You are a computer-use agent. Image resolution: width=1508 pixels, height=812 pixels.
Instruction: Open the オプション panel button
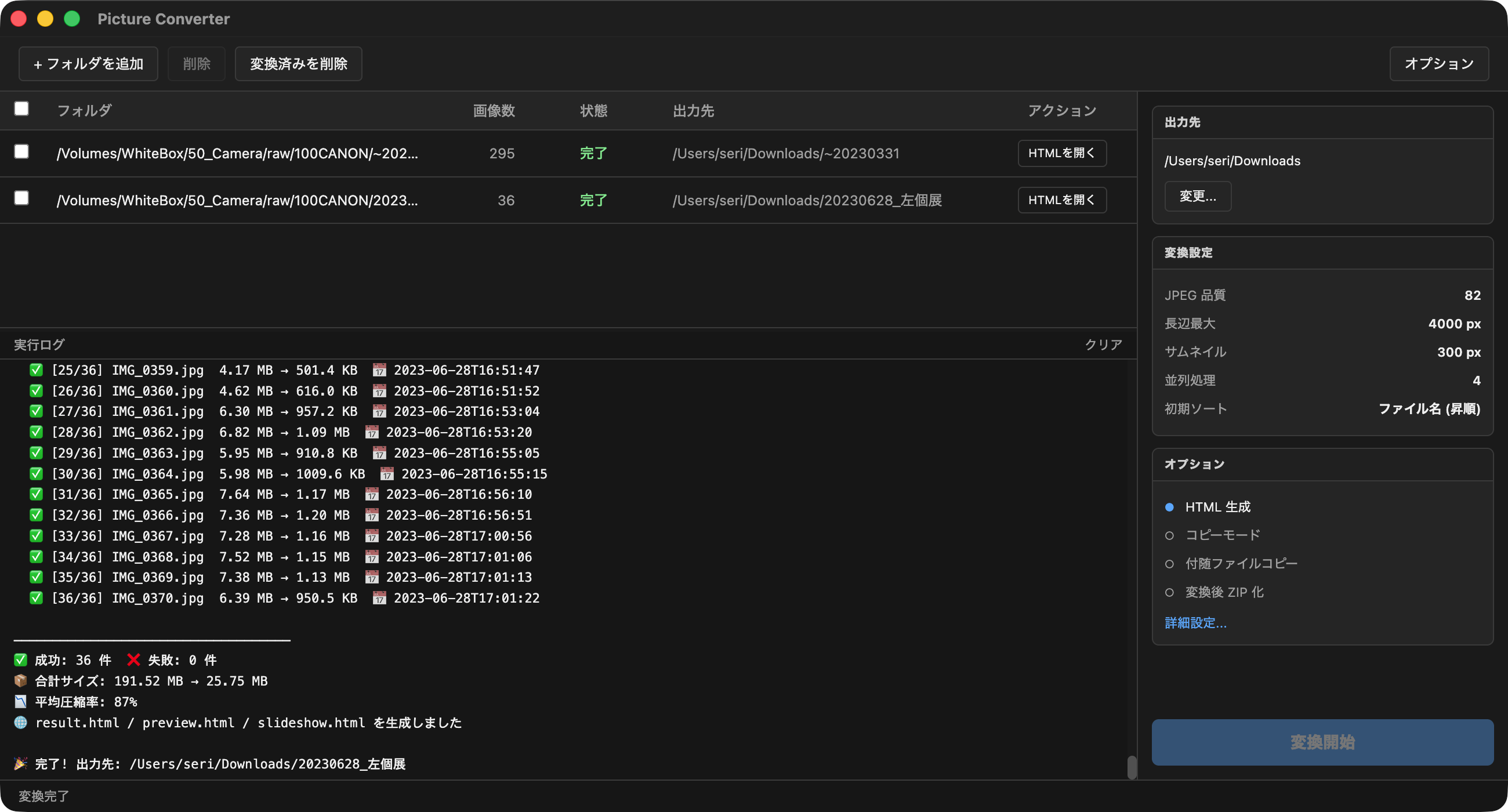pyautogui.click(x=1440, y=63)
